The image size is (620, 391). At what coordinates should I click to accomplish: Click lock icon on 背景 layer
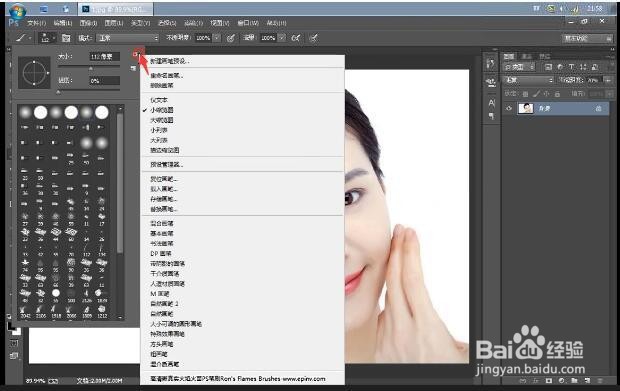tap(599, 108)
